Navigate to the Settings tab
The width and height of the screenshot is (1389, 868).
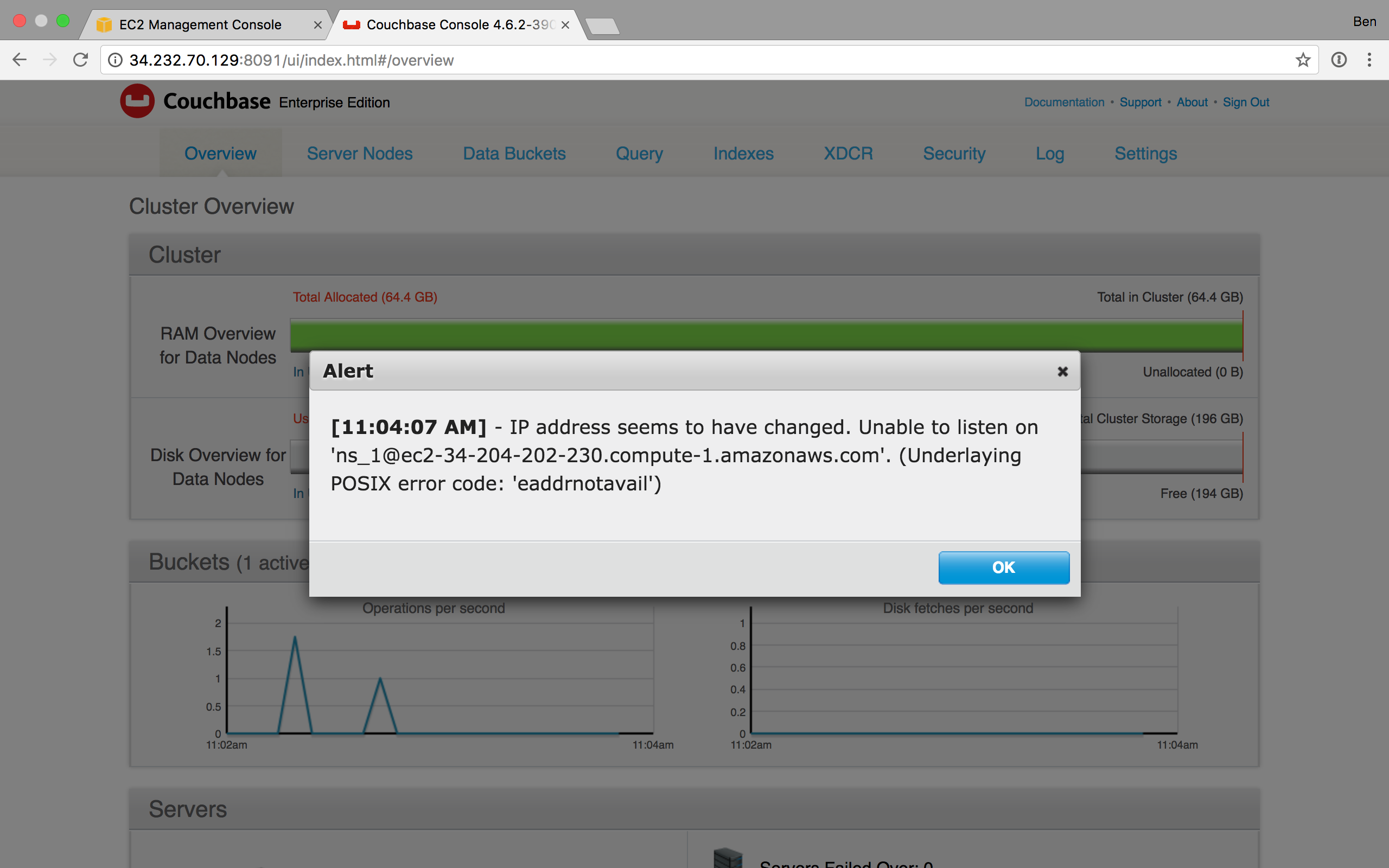pyautogui.click(x=1145, y=154)
